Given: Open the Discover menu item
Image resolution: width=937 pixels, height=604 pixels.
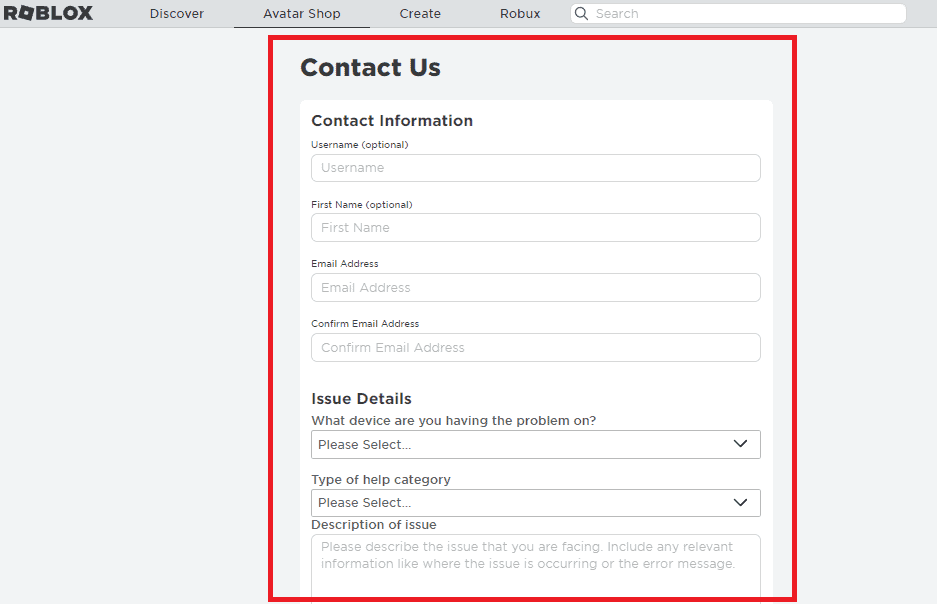Looking at the screenshot, I should pos(177,14).
